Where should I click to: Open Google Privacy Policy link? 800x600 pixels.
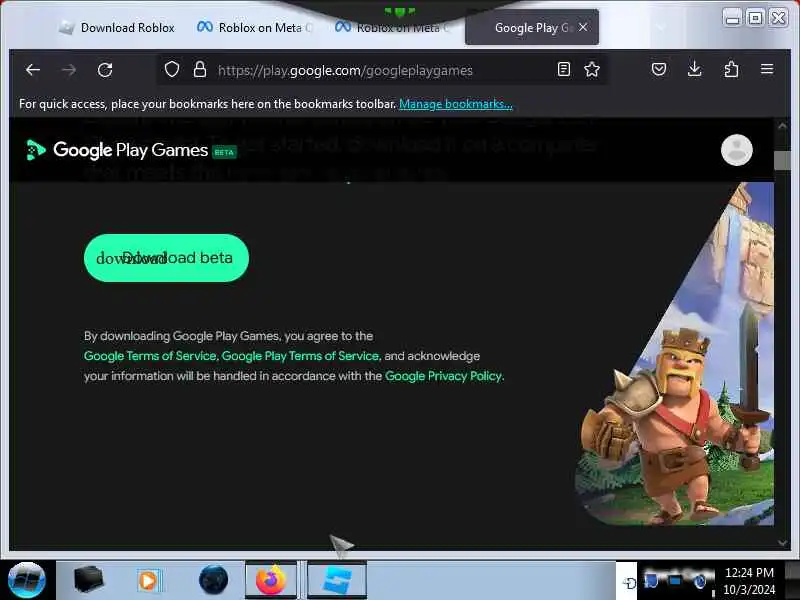[x=443, y=376]
